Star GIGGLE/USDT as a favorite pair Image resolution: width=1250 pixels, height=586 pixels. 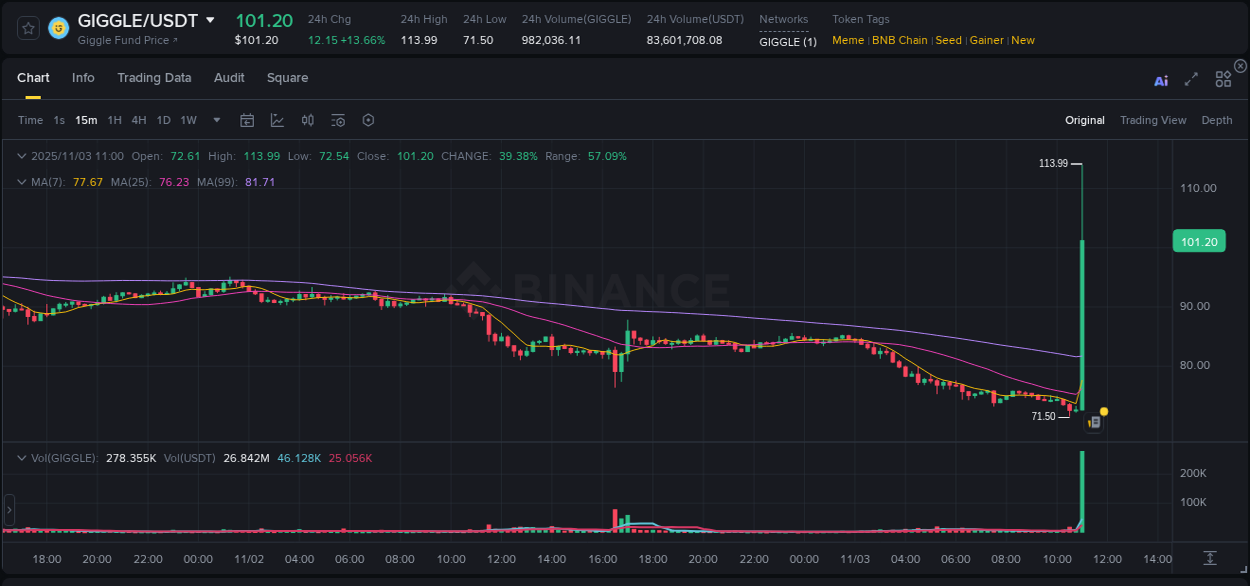click(27, 28)
